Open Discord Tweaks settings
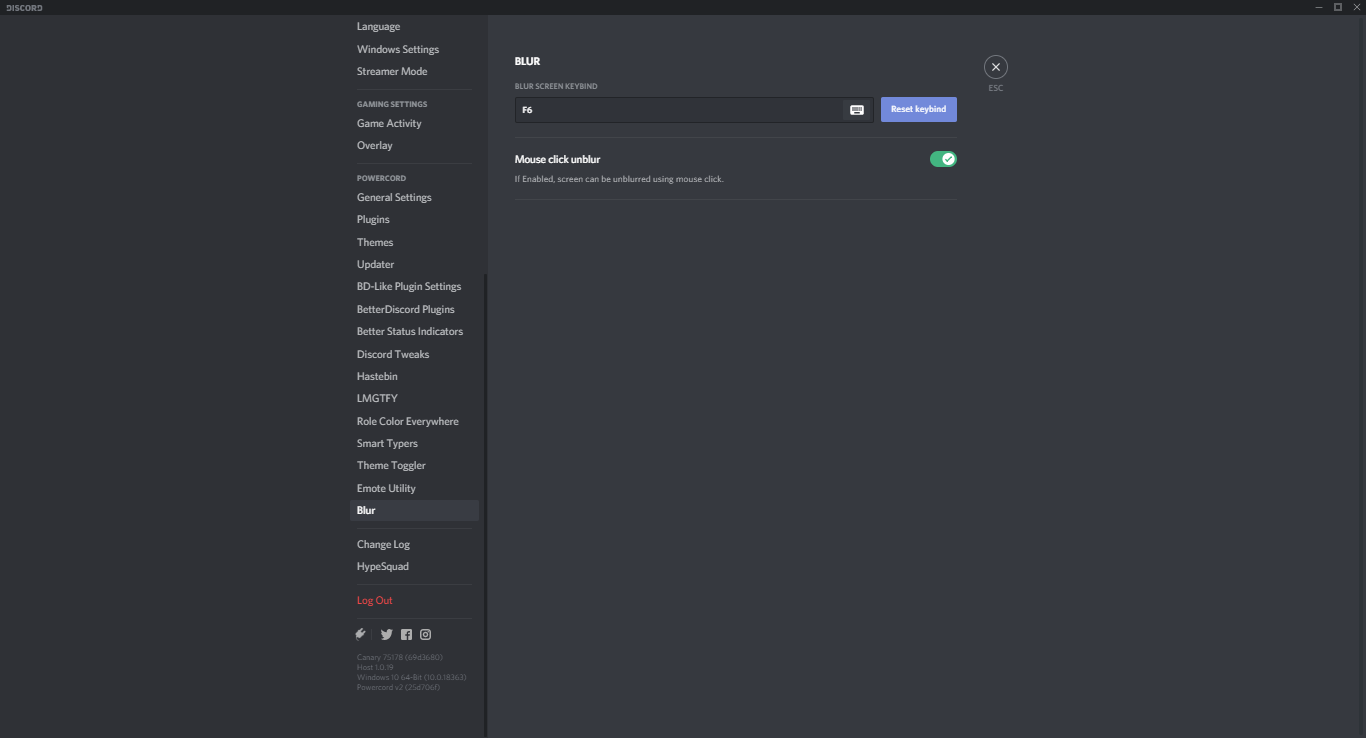Image resolution: width=1366 pixels, height=738 pixels. pos(414,354)
